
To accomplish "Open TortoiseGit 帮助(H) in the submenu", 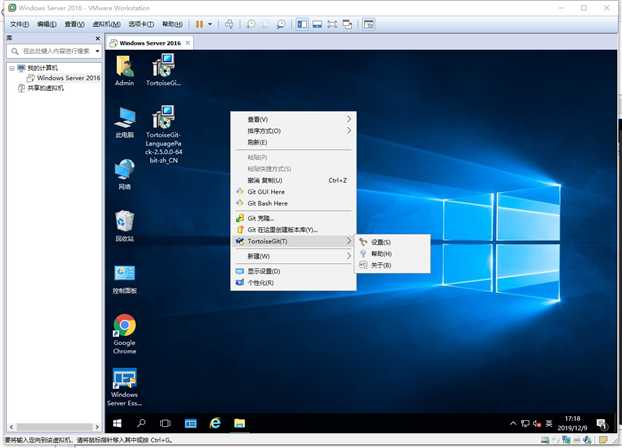I will pyautogui.click(x=392, y=254).
